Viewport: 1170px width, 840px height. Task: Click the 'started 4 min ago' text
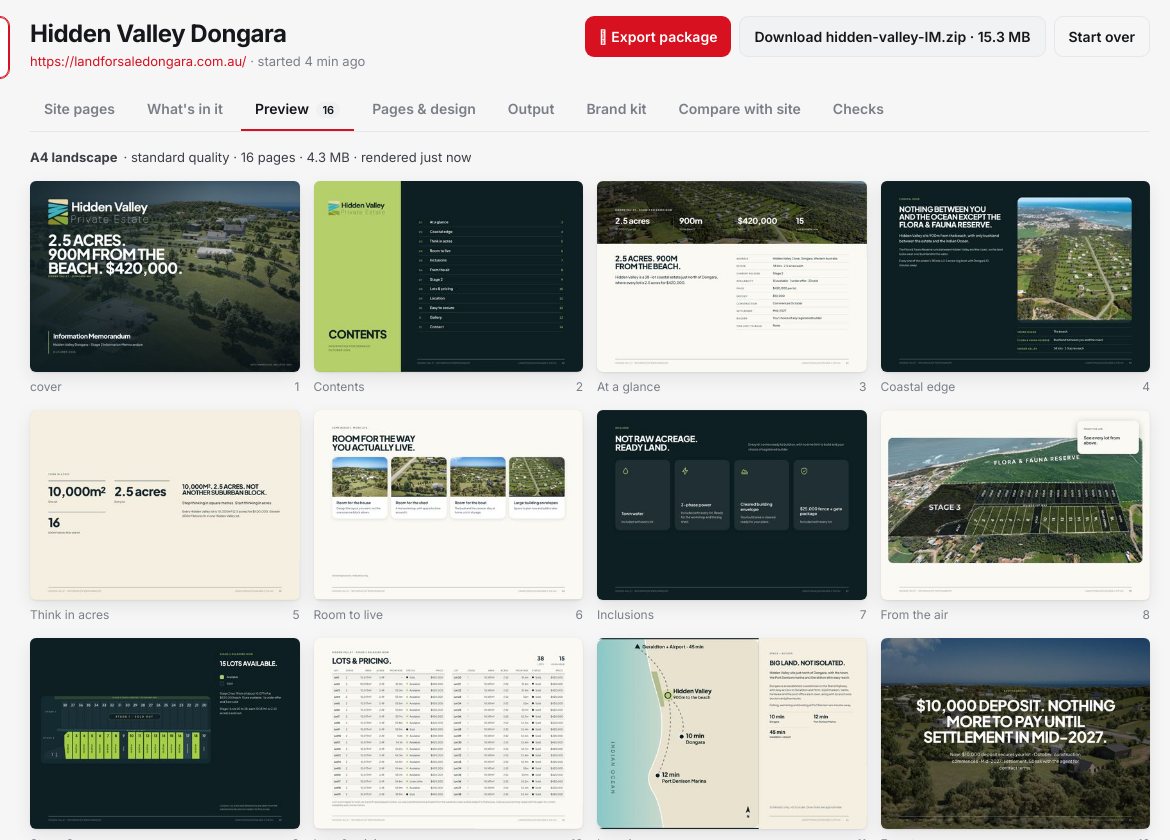point(311,61)
